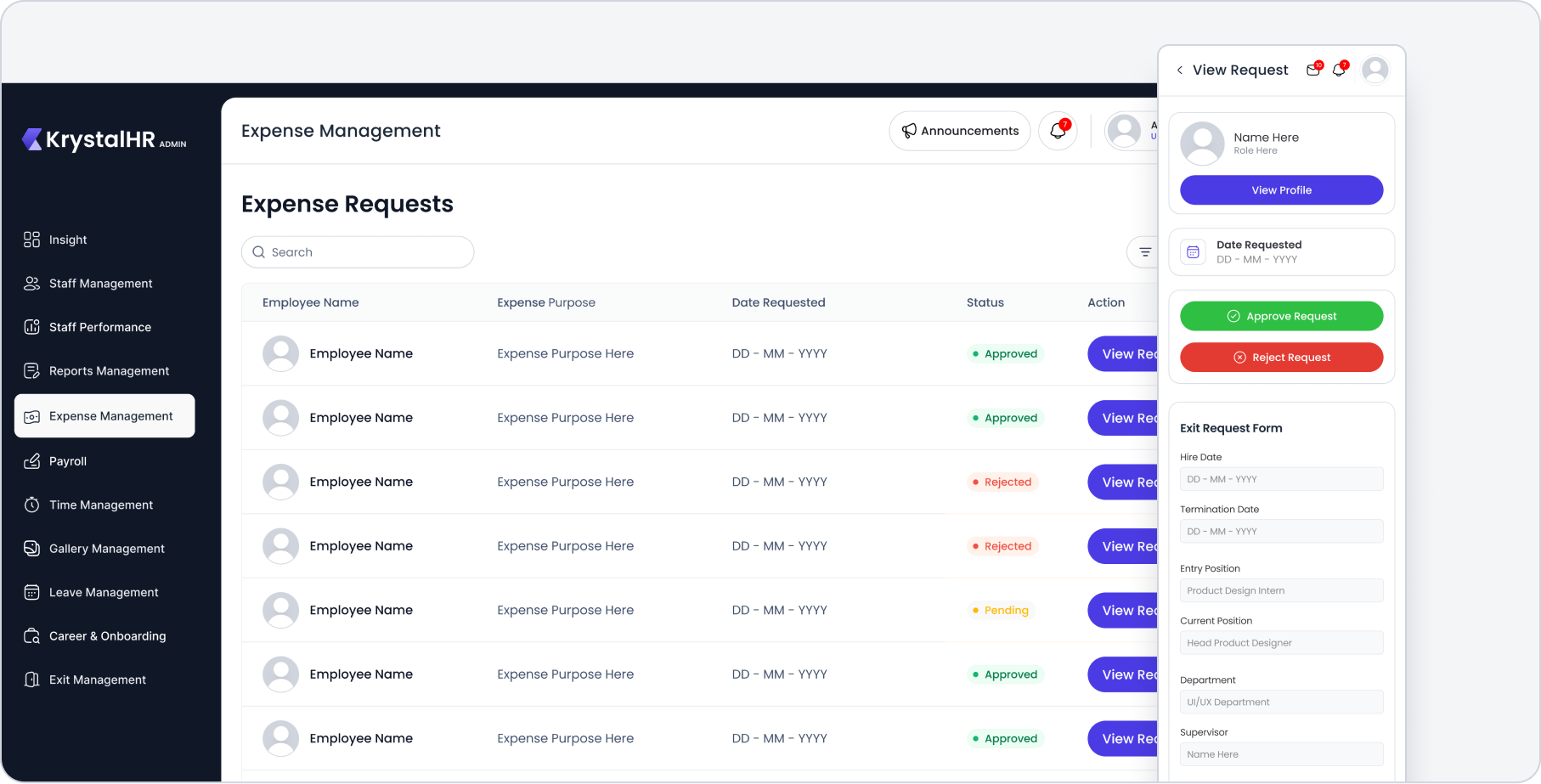Navigate to Leave Management
1541x784 pixels.
tap(104, 592)
